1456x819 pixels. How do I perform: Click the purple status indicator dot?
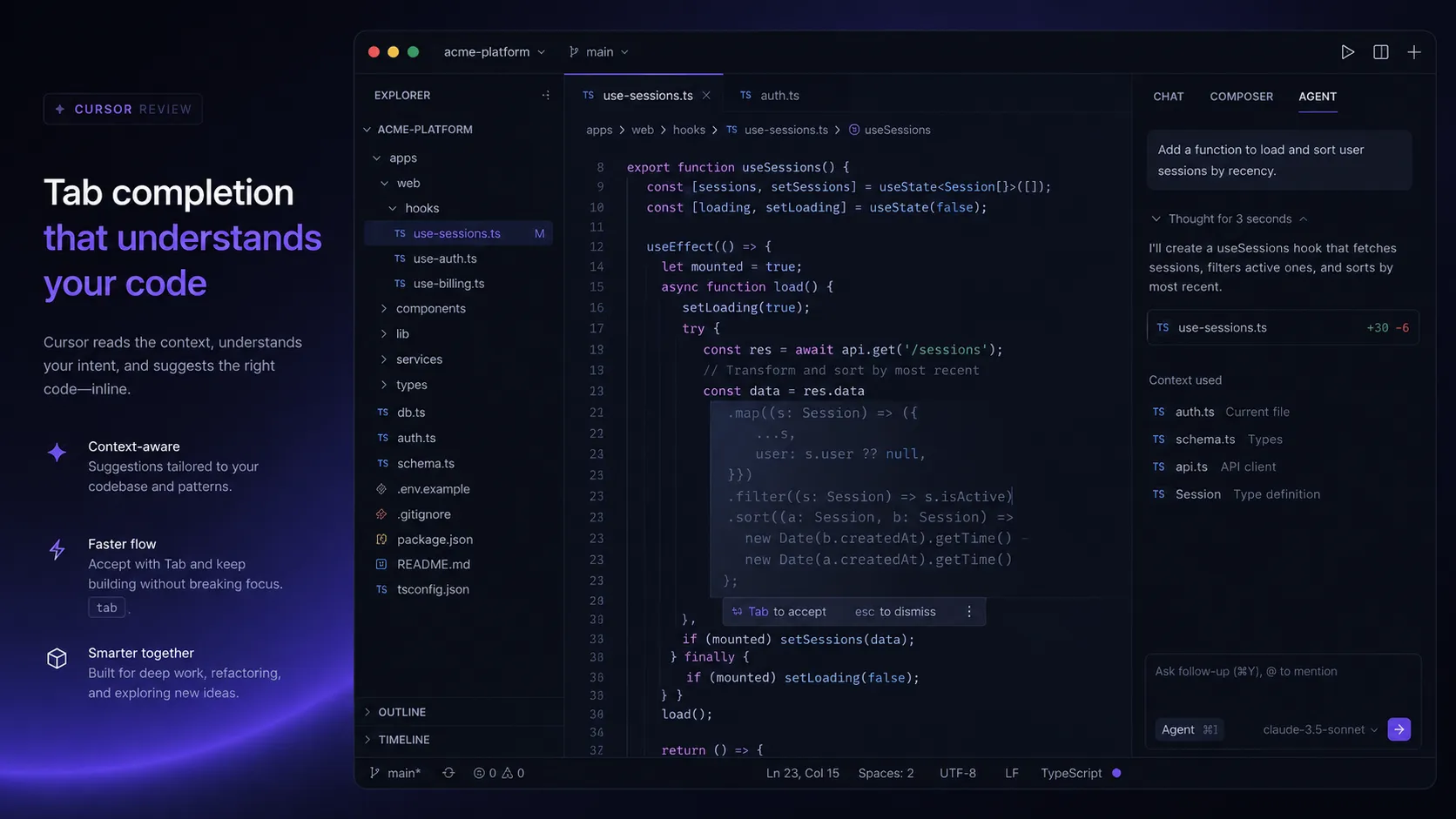tap(1116, 773)
